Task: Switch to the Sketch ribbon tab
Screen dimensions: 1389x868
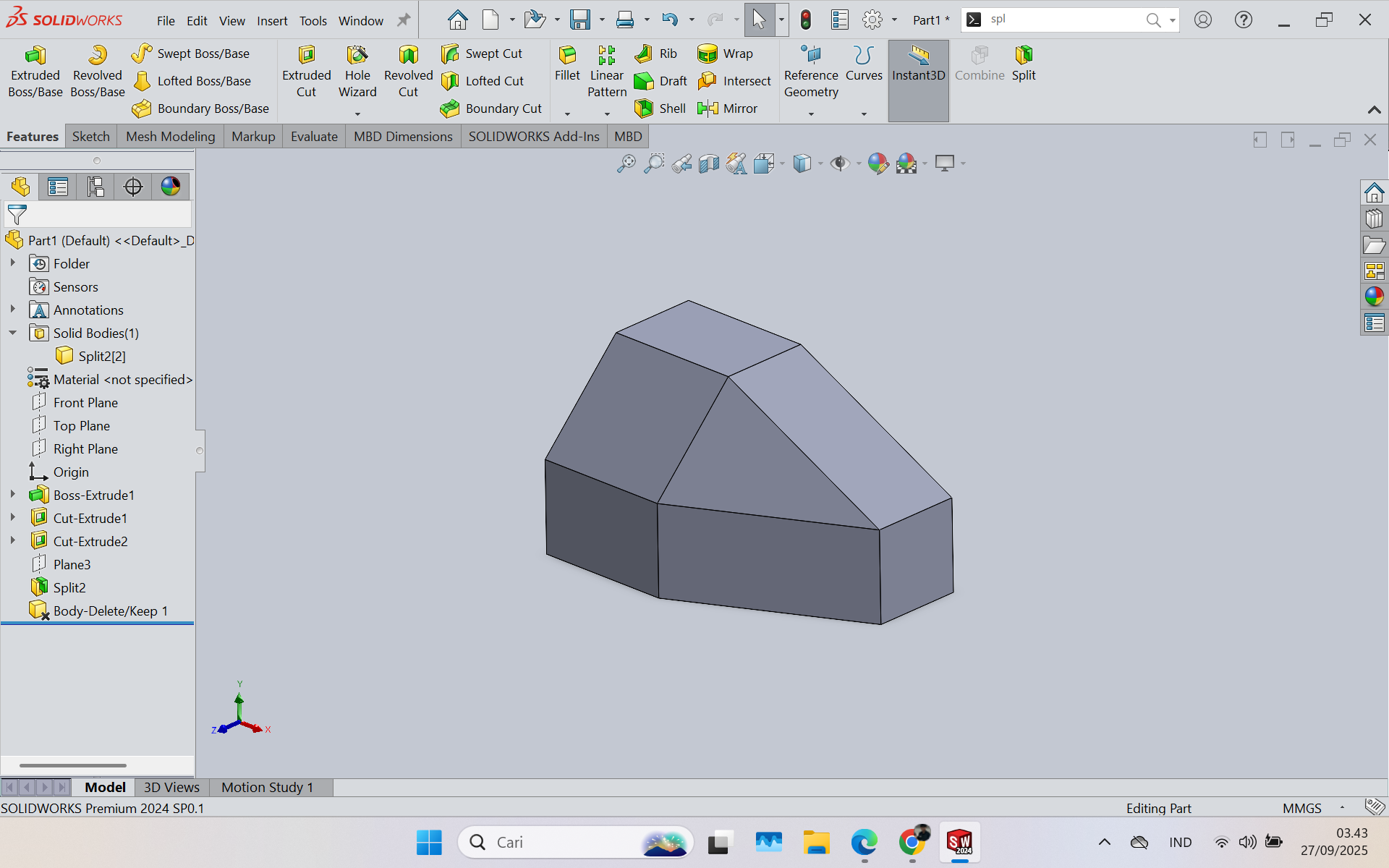Action: 90,137
